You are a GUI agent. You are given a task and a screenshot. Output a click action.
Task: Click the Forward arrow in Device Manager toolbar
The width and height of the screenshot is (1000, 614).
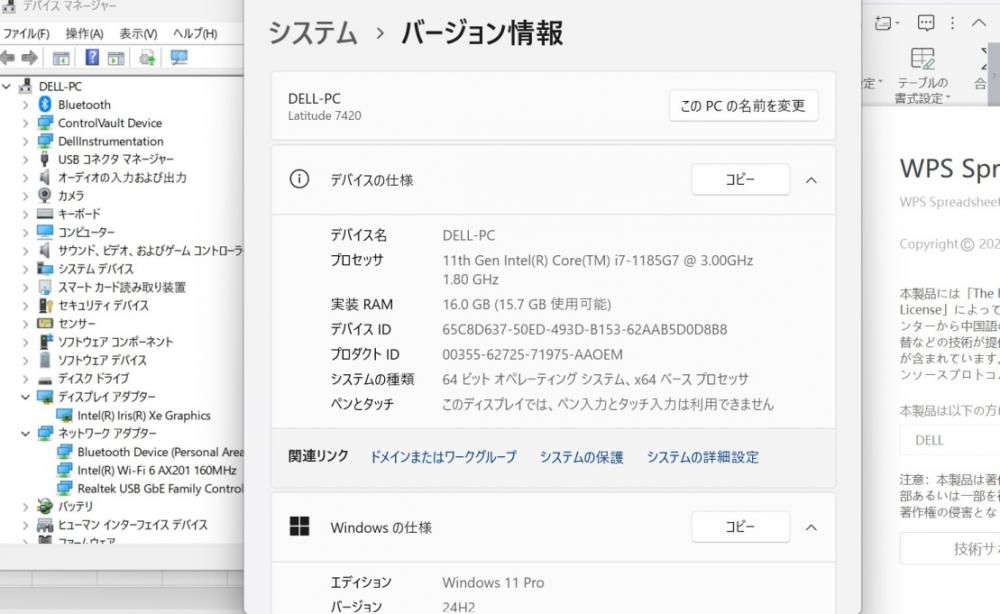[x=29, y=58]
